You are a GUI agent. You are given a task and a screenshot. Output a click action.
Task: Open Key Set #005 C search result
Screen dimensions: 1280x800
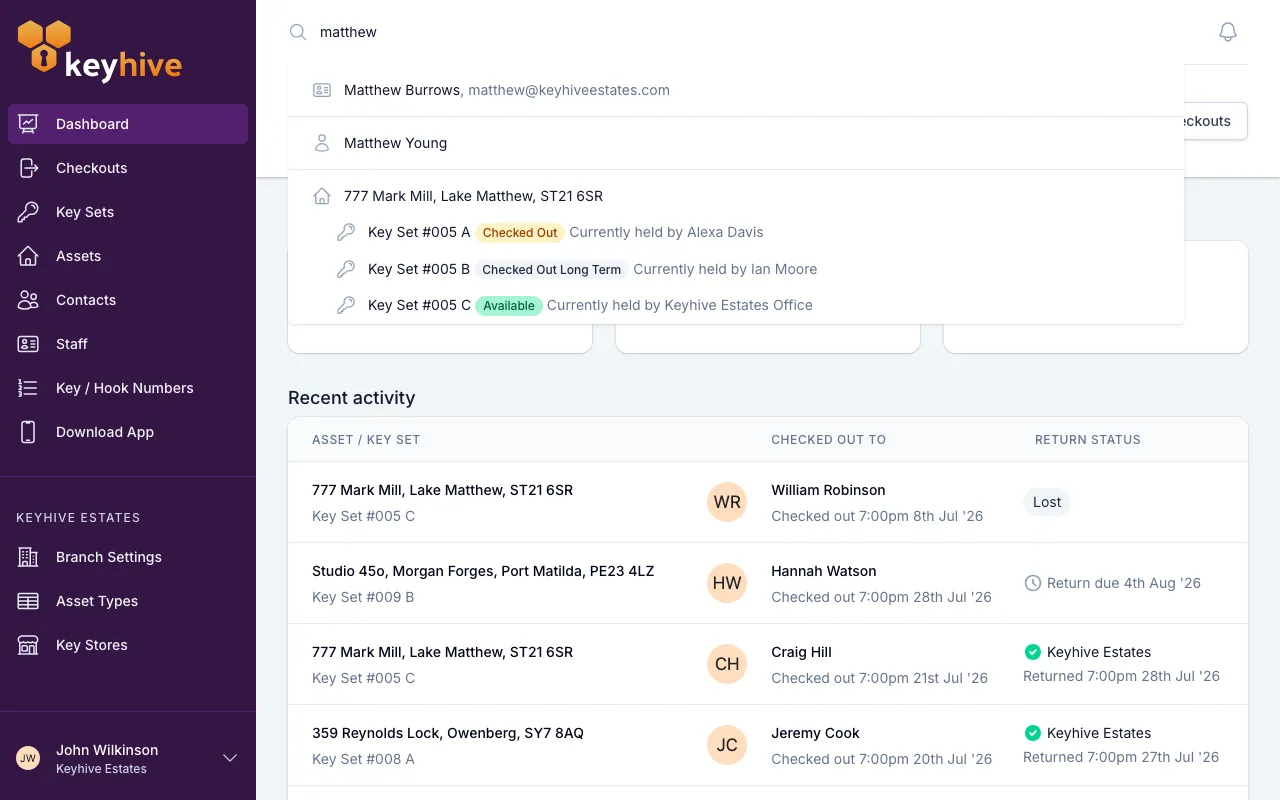pos(736,305)
